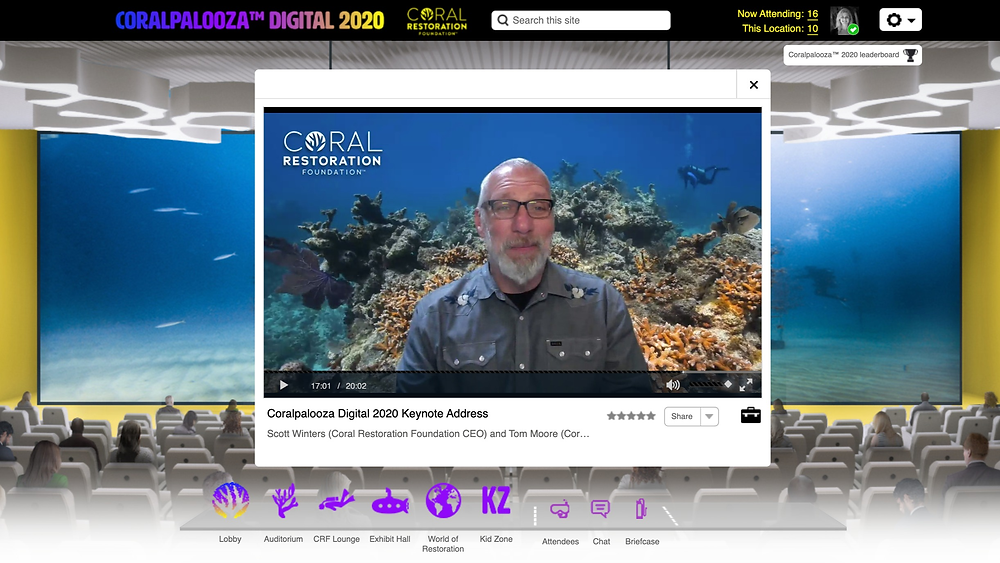Play the keynote video
Viewport: 1000px width, 563px height.
coord(284,385)
